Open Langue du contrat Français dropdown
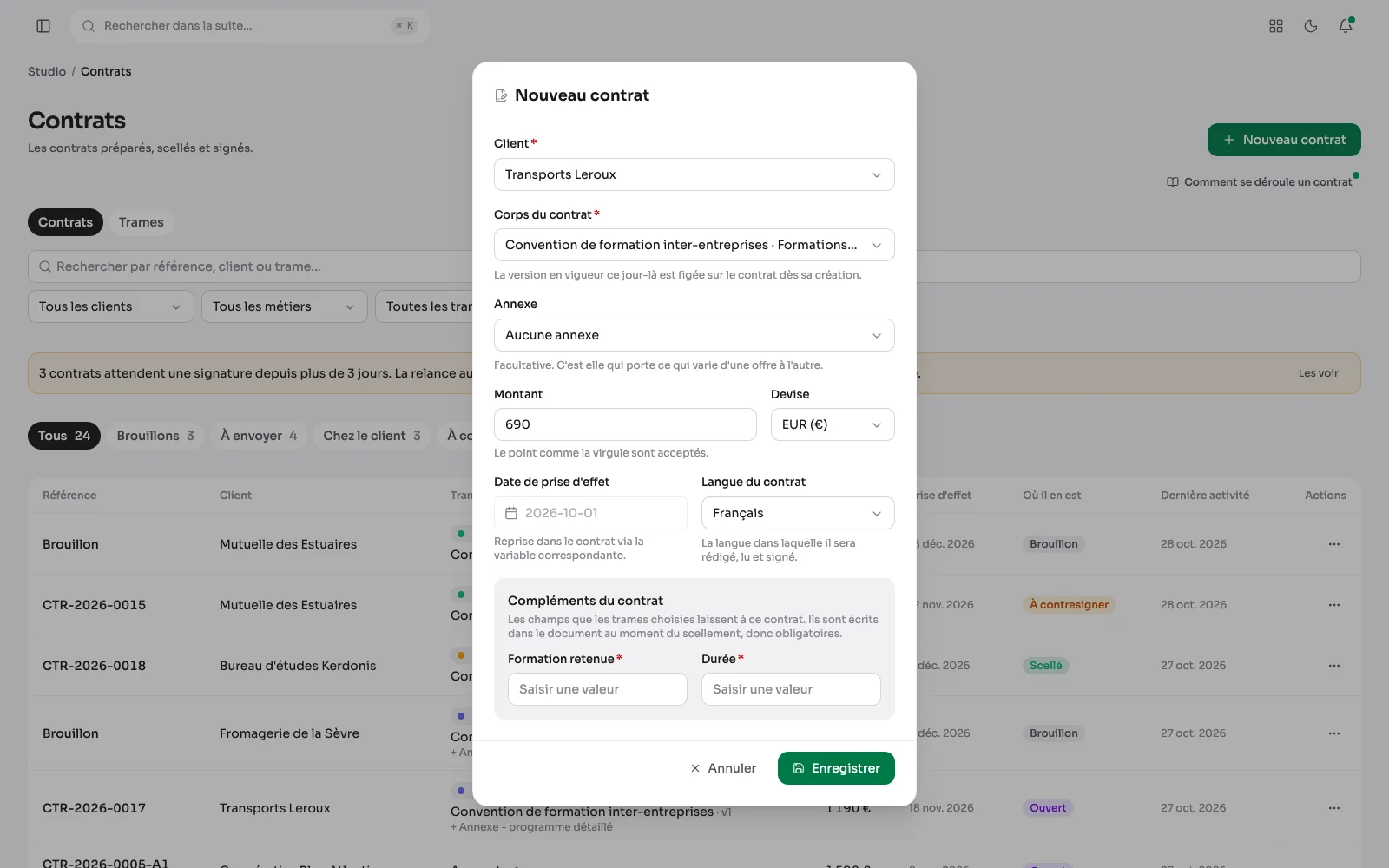 (x=797, y=513)
